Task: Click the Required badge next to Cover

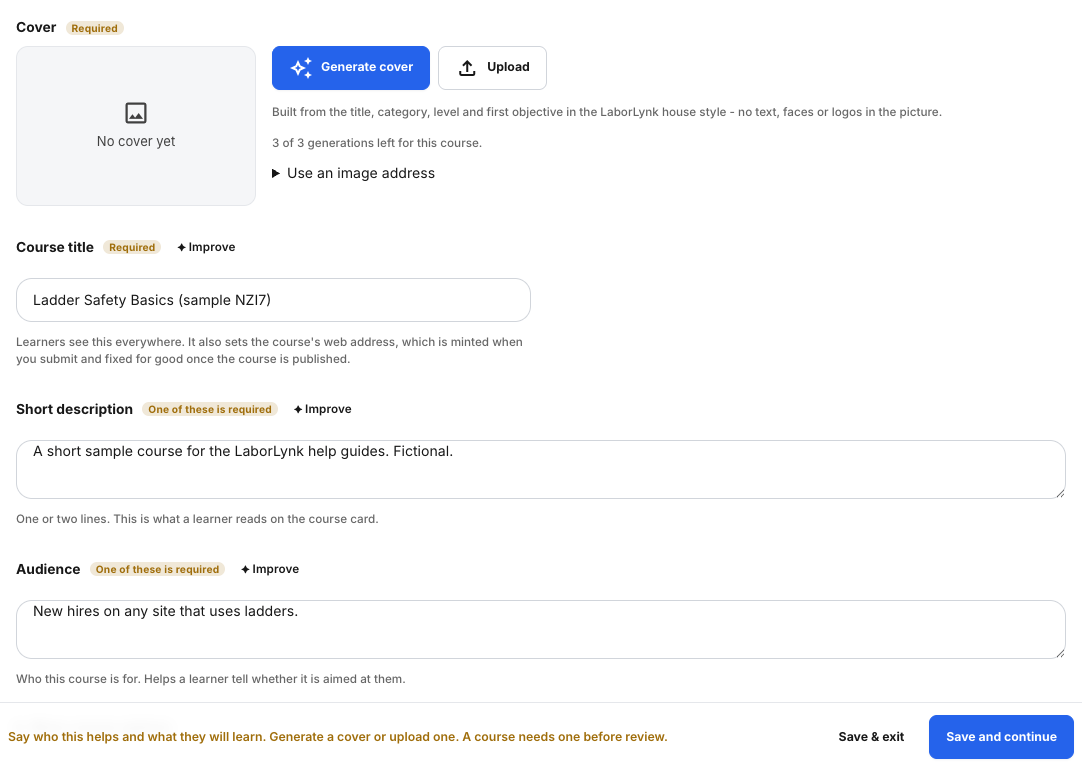Action: coord(95,28)
